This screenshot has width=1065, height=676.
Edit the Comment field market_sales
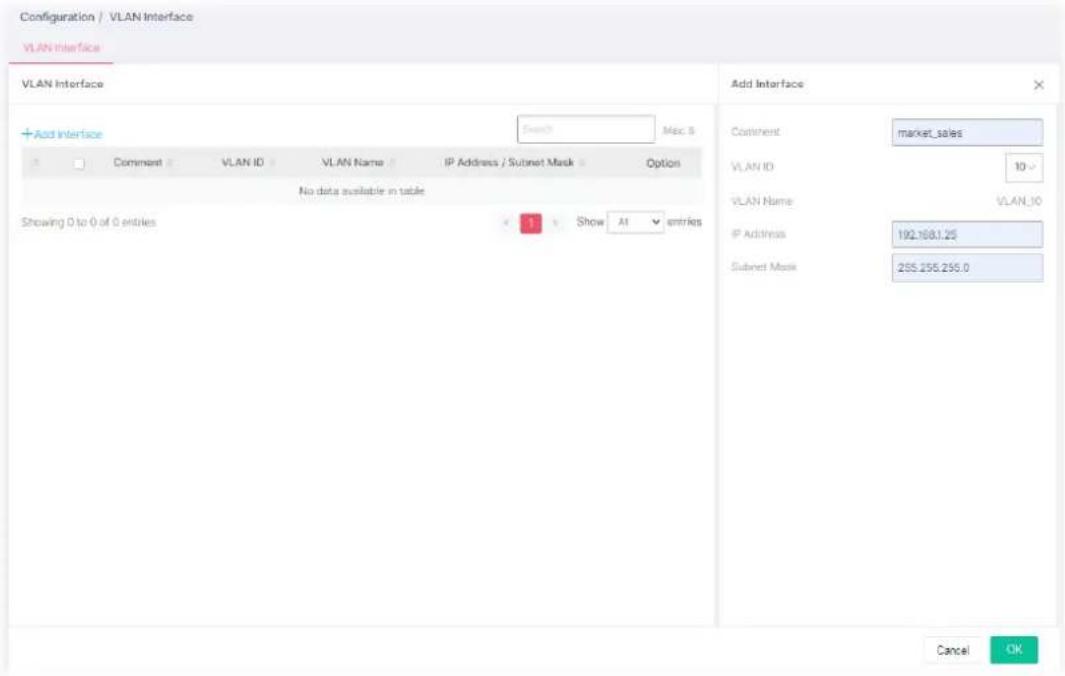point(967,132)
